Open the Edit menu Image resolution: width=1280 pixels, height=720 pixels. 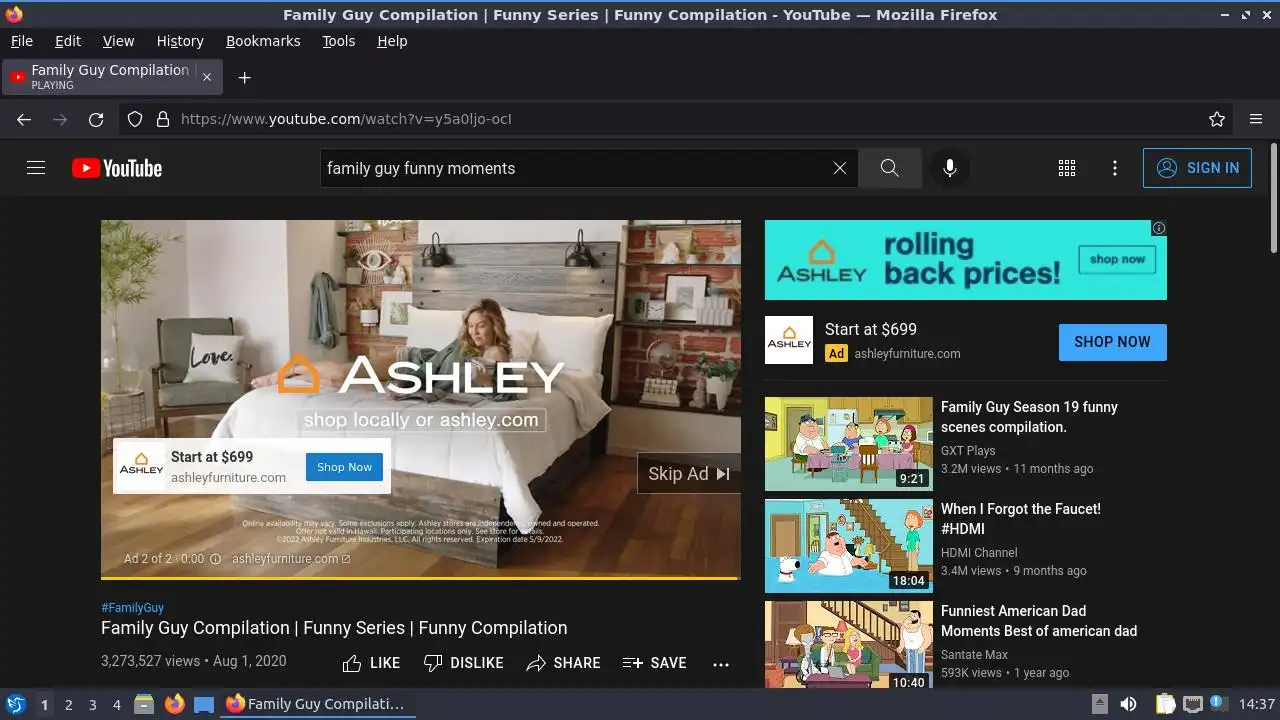68,41
